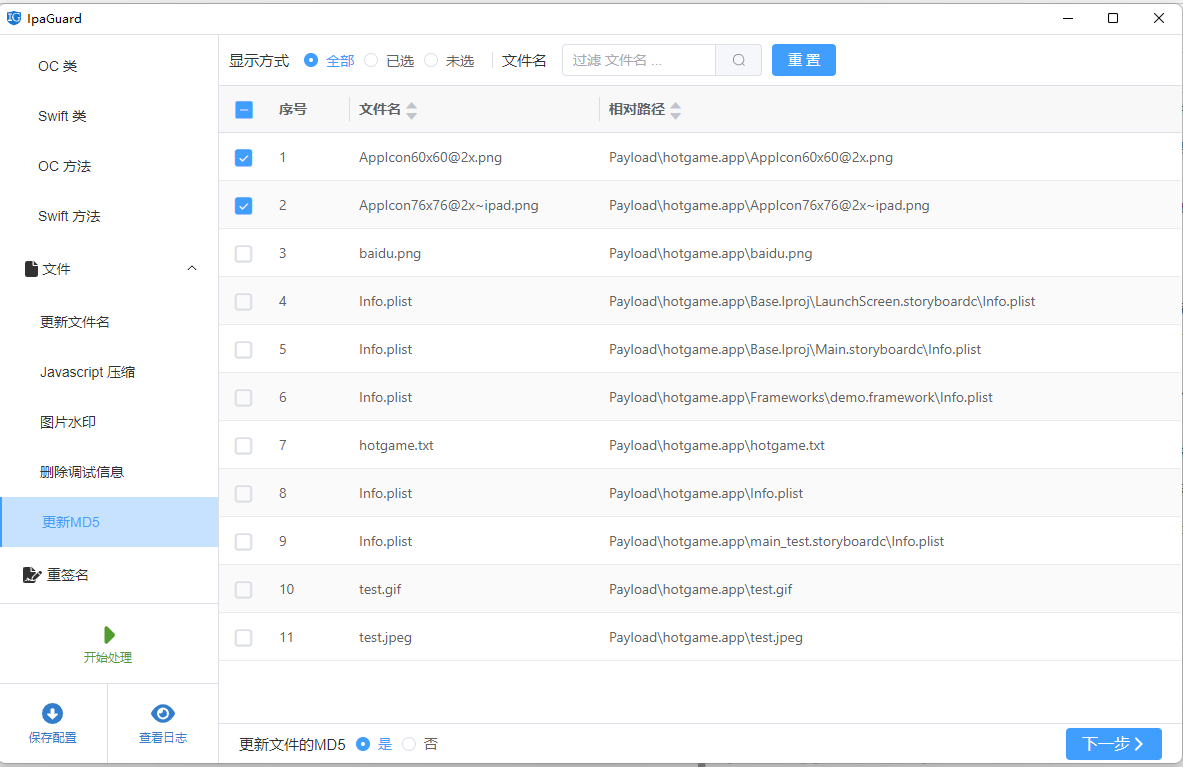
Task: Click the 保存配置 label
Action: (x=53, y=738)
